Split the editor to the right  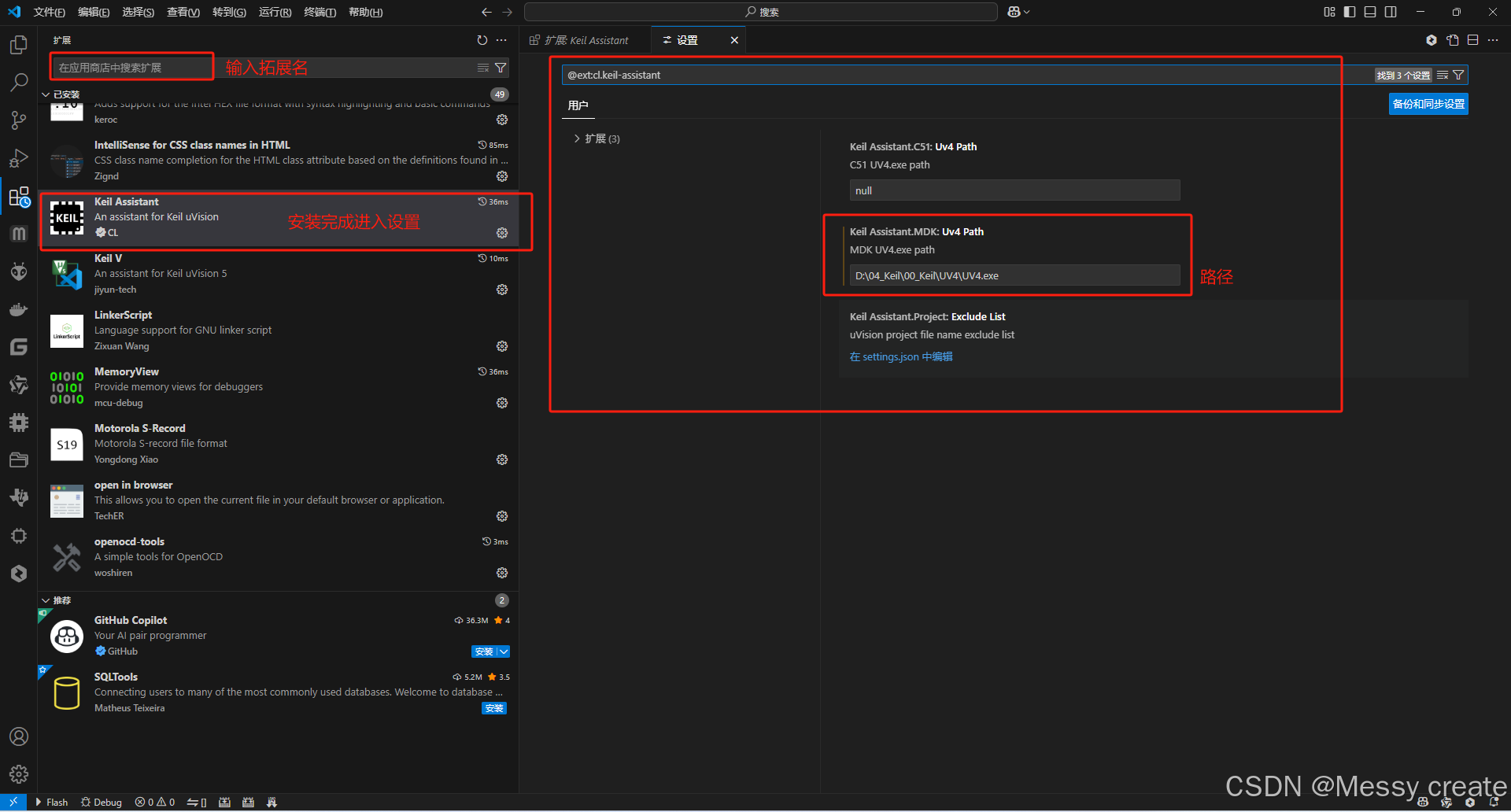(x=1473, y=40)
